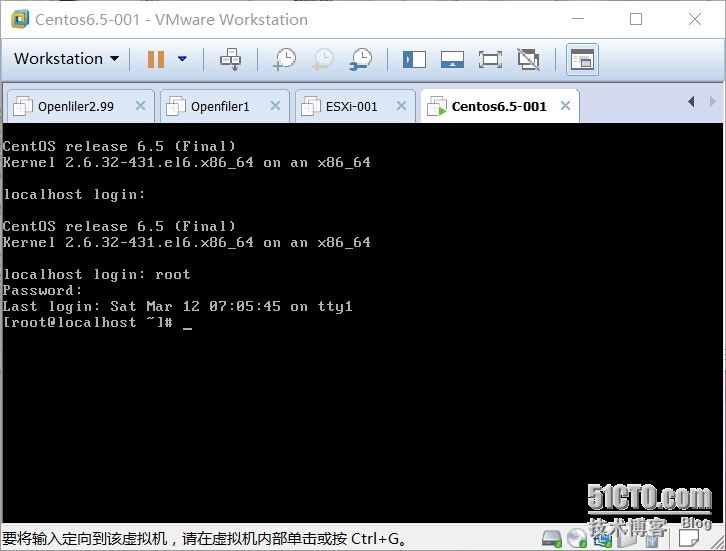Click the CD/DVD drive status icon
The width and height of the screenshot is (726, 551).
(x=577, y=538)
